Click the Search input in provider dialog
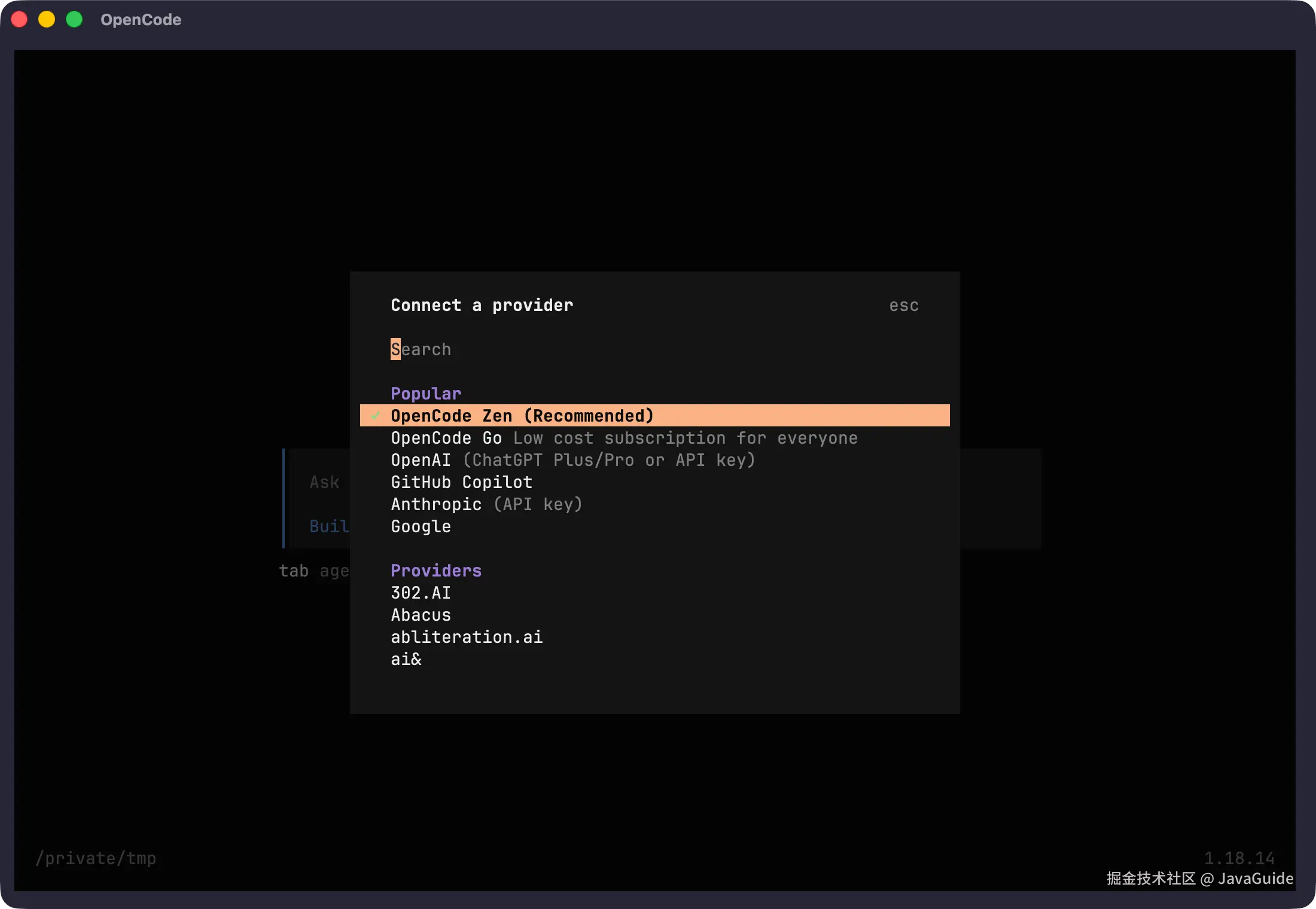 pos(654,349)
